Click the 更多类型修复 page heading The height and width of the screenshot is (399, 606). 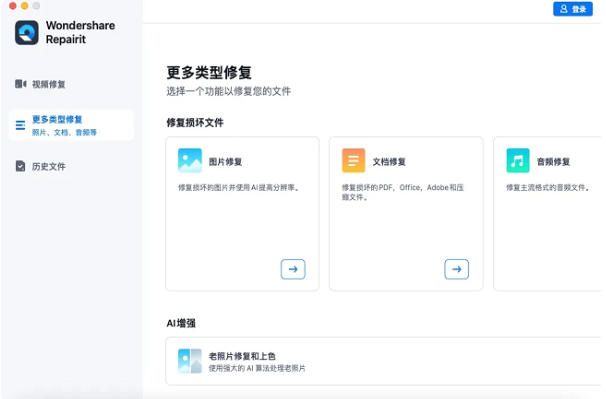pyautogui.click(x=209, y=73)
